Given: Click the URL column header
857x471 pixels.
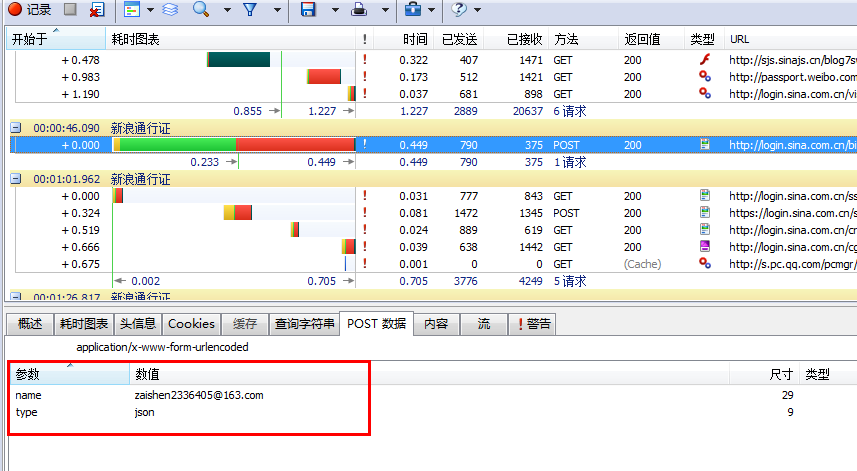Looking at the screenshot, I should coord(790,39).
